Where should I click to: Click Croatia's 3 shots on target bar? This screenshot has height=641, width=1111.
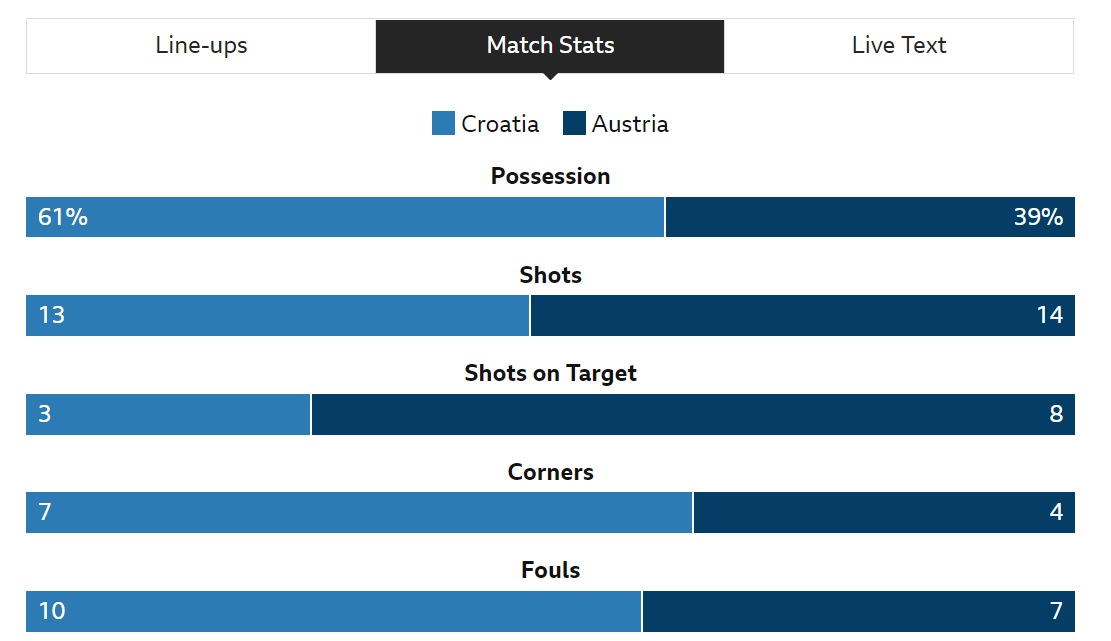tap(168, 414)
